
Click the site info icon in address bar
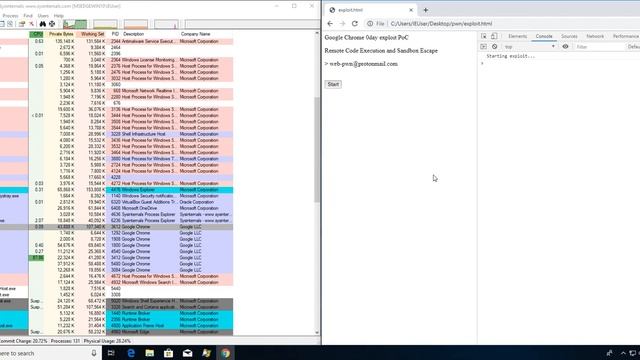point(370,24)
